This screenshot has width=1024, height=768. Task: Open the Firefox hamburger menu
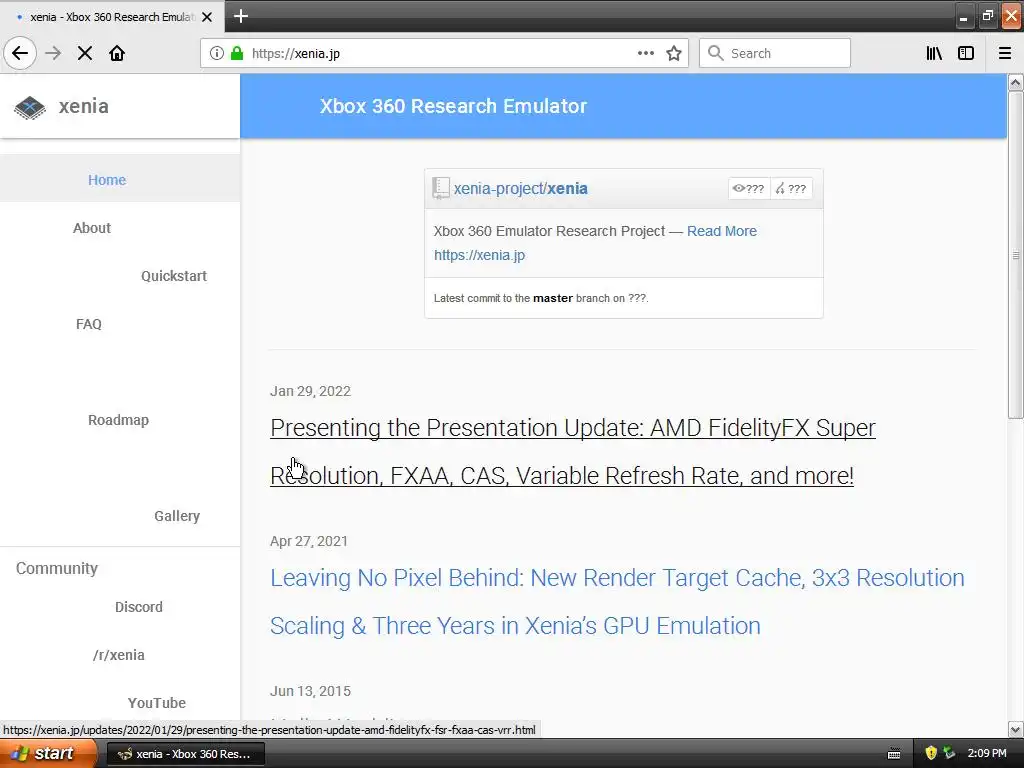click(1005, 53)
